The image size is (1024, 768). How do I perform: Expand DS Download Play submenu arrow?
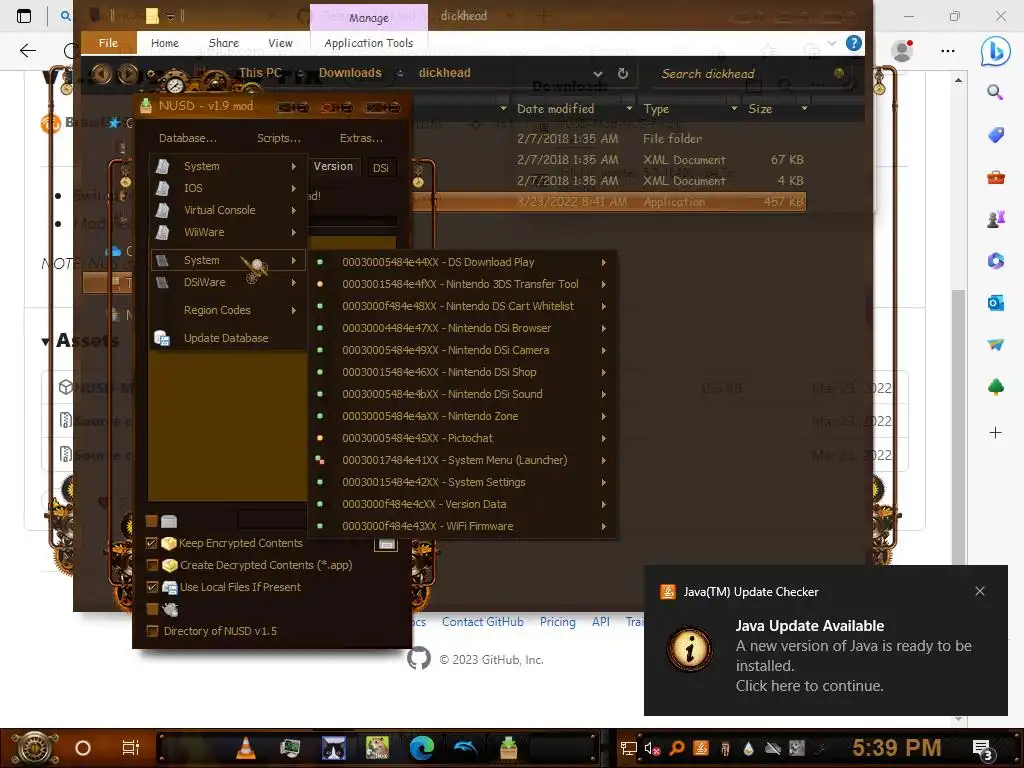(x=603, y=263)
